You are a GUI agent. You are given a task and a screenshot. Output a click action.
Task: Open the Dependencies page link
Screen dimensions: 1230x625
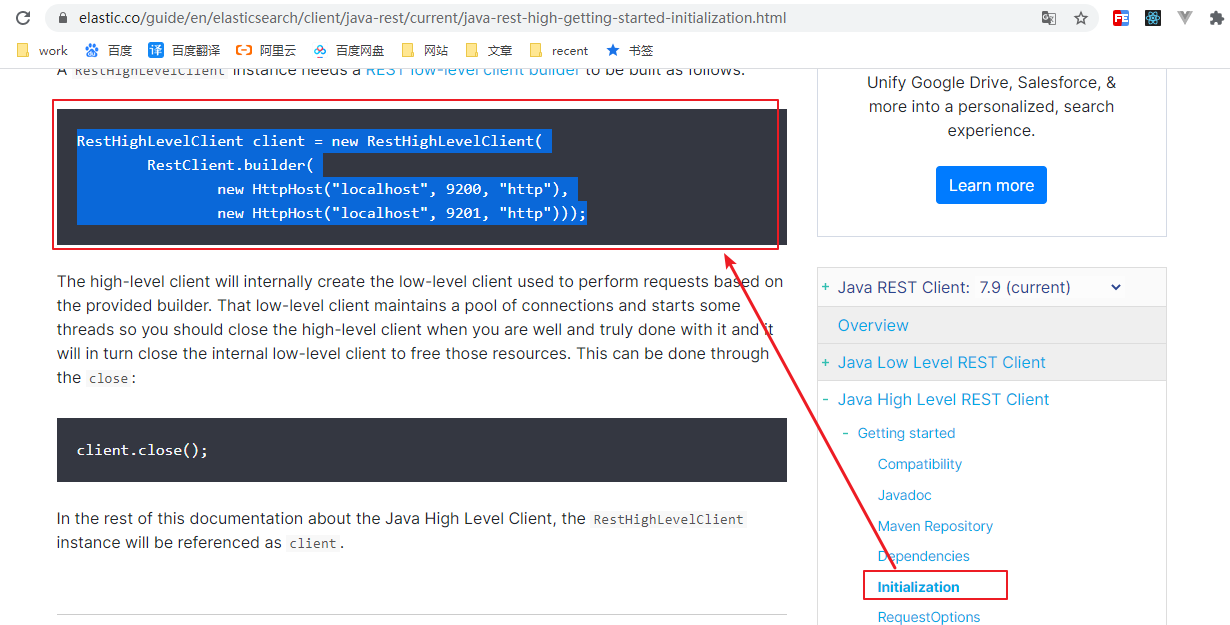pos(924,556)
